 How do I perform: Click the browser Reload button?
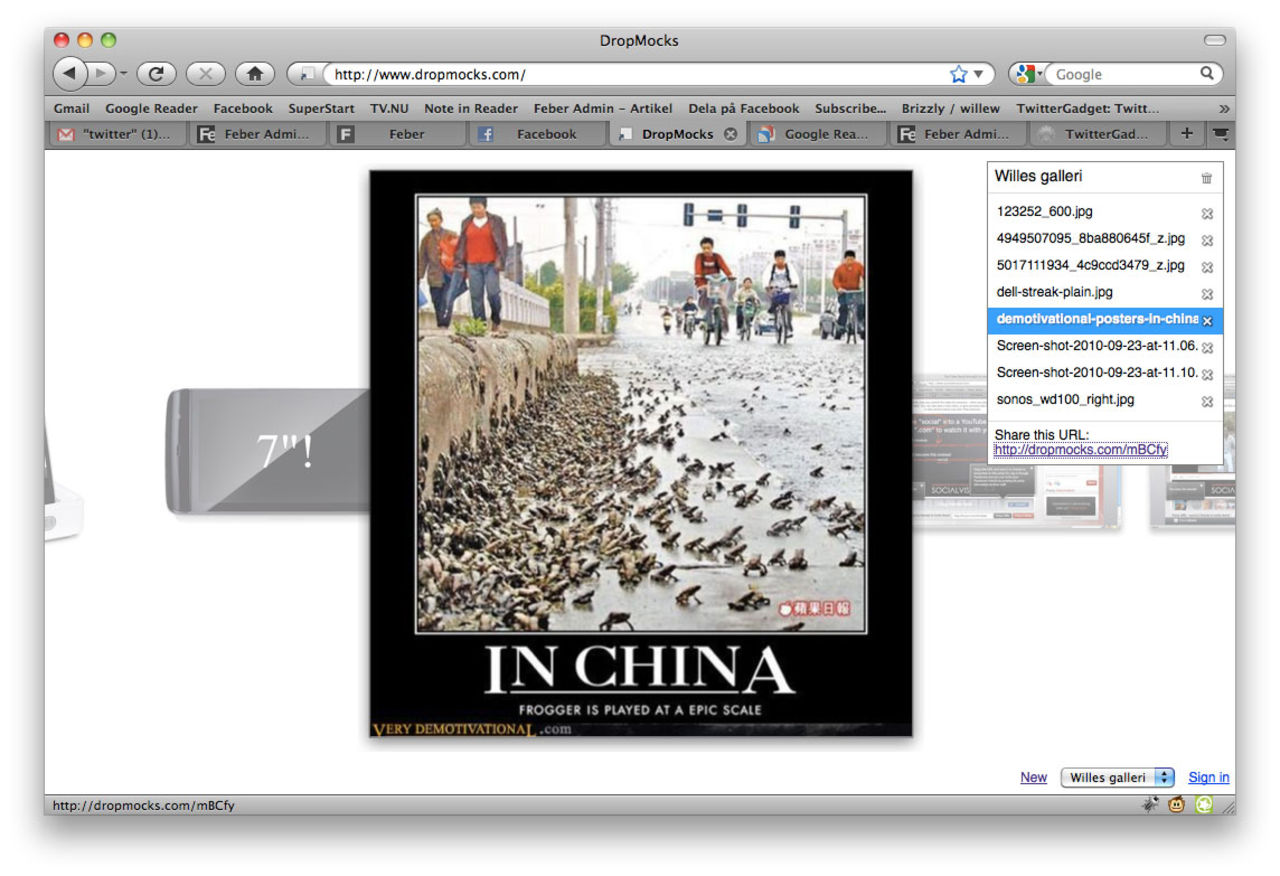coord(156,73)
